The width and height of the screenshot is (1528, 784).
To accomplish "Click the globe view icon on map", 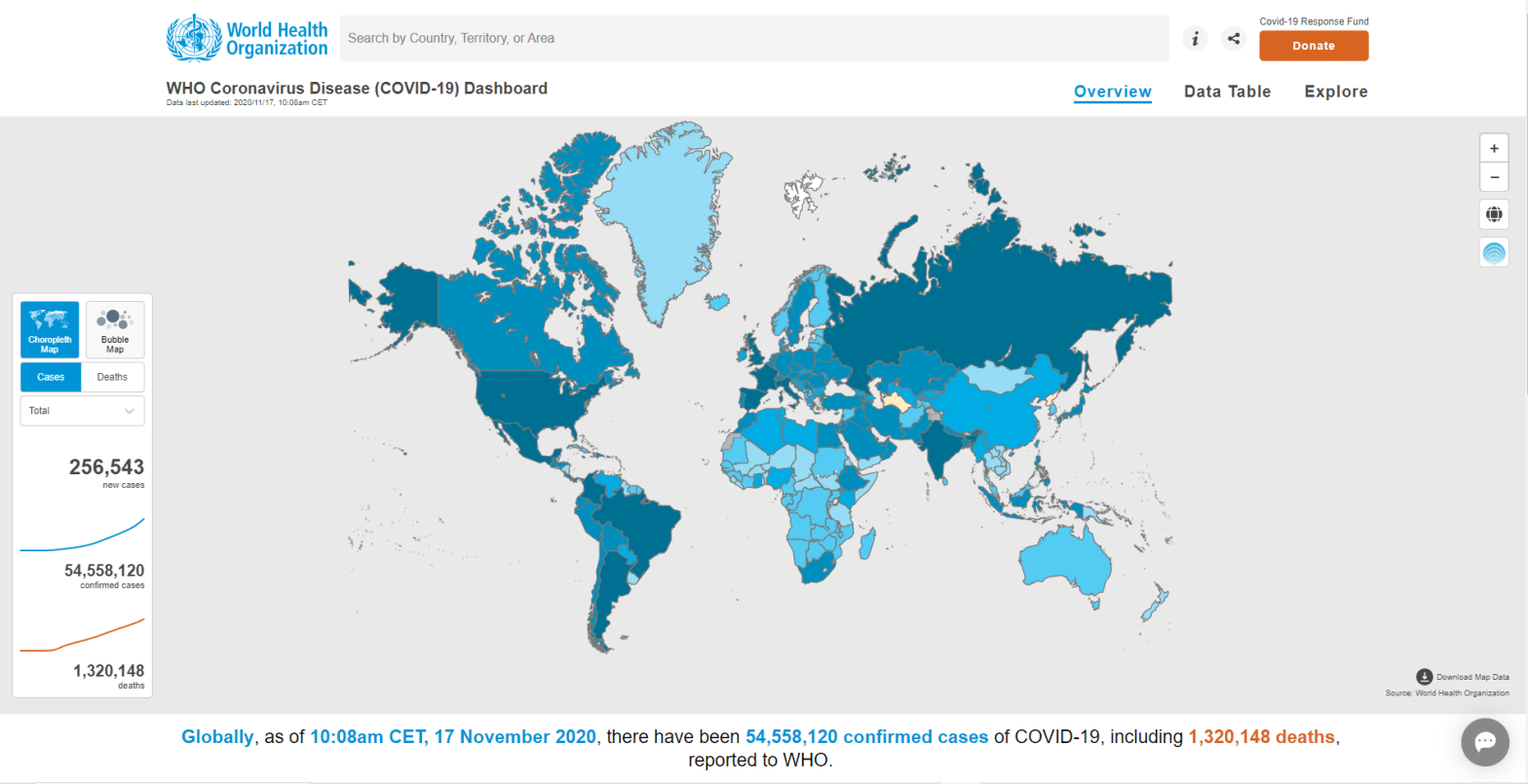I will 1494,214.
